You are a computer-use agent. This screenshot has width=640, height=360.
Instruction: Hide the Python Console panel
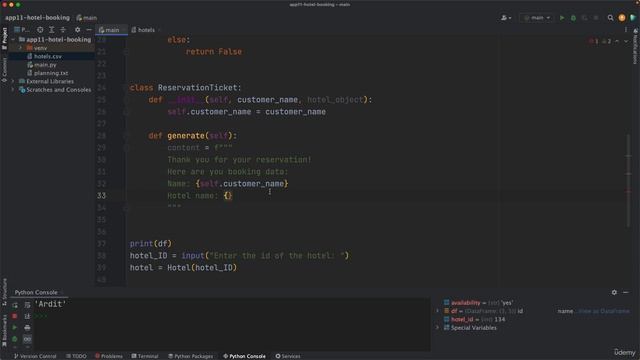(626, 292)
